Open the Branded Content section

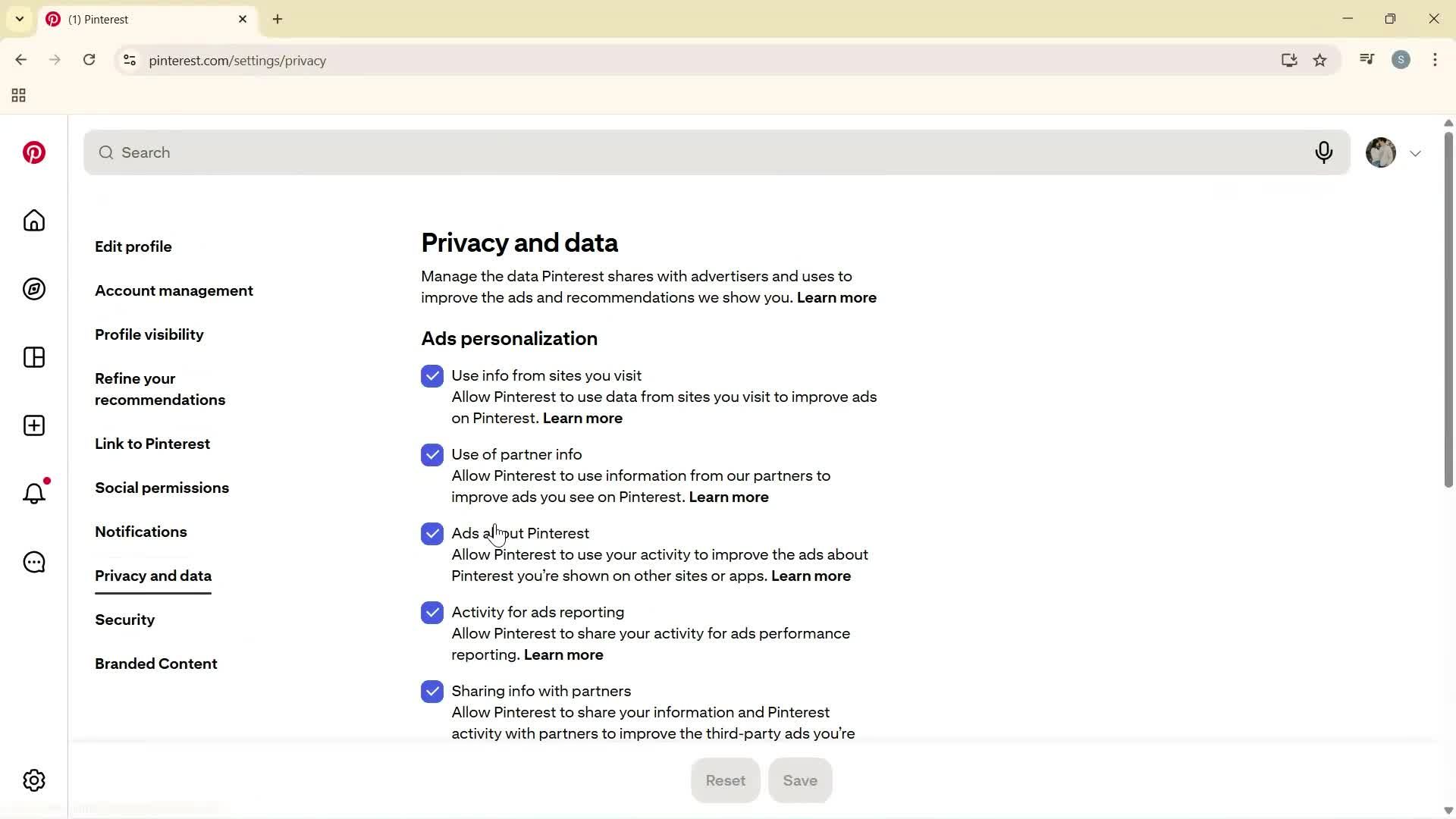155,663
